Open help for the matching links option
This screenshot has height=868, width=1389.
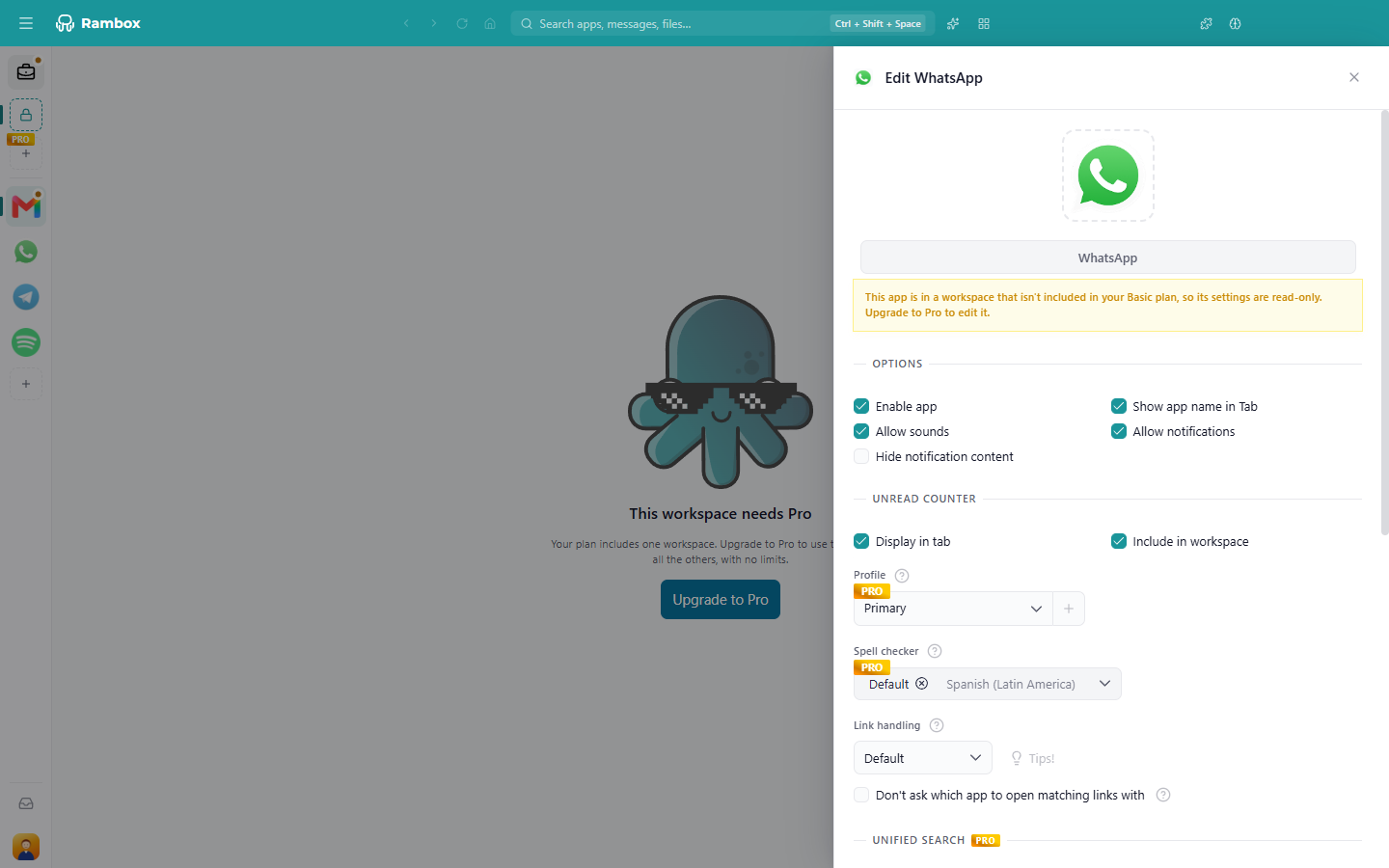point(1163,795)
